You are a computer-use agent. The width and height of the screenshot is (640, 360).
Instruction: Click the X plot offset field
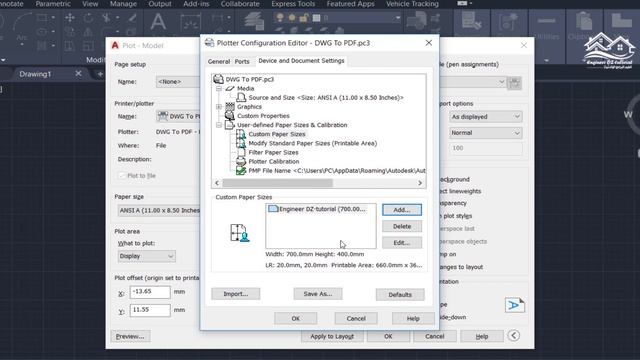tap(150, 292)
